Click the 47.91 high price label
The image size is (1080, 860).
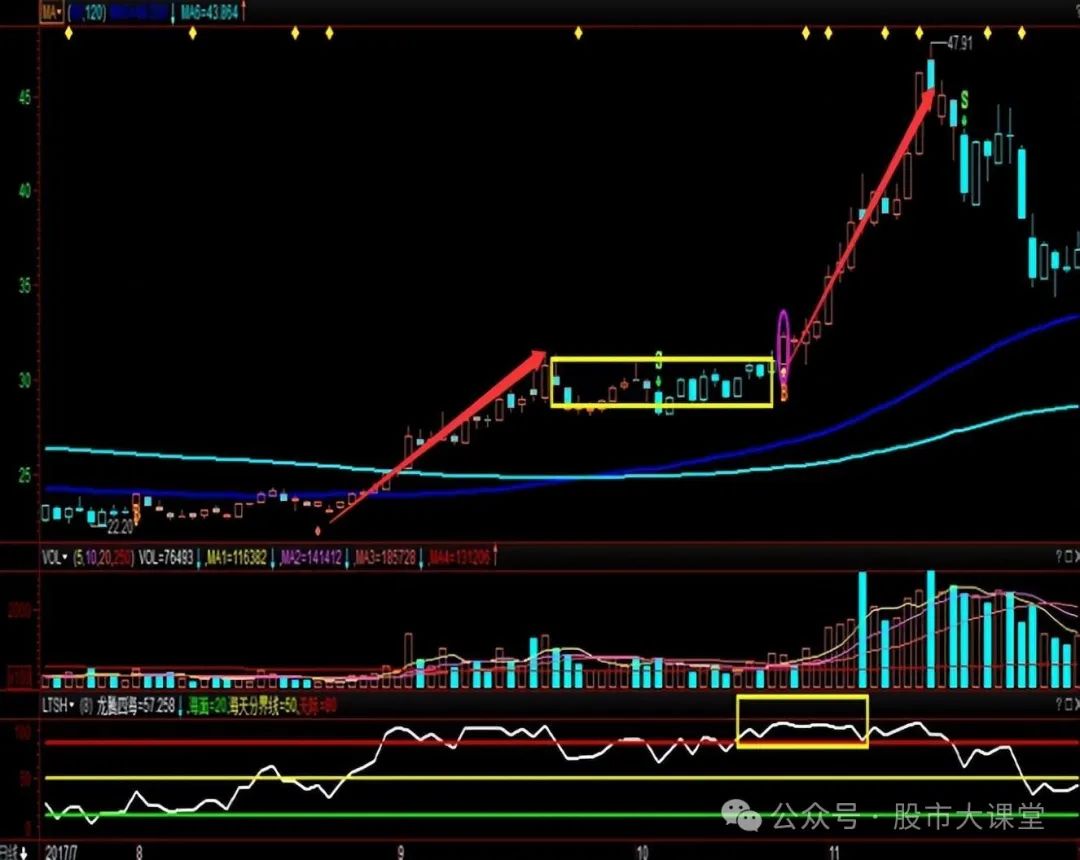click(959, 45)
